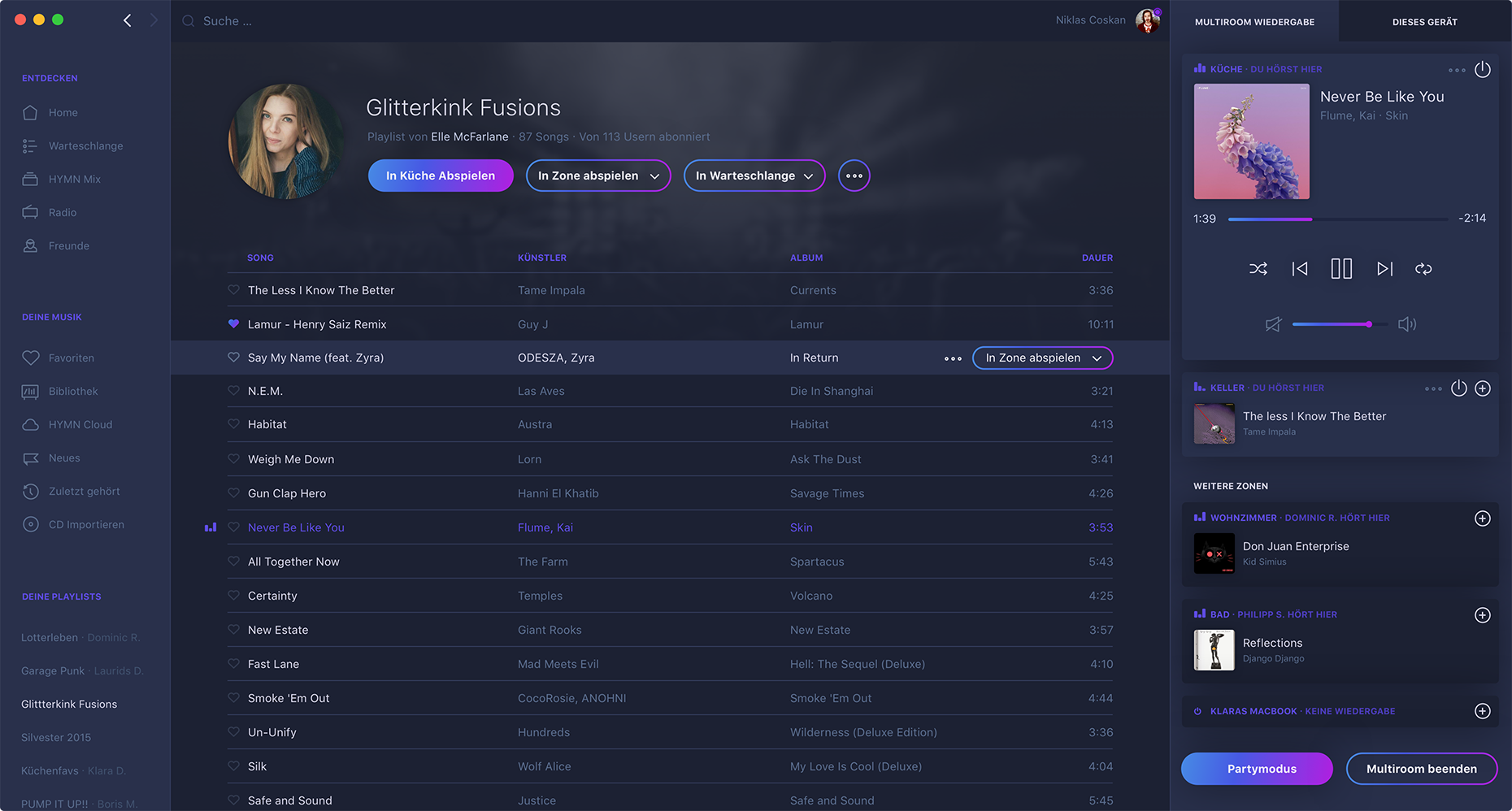Adjust the volume slider in Küche zone
1512x811 pixels.
(1369, 324)
